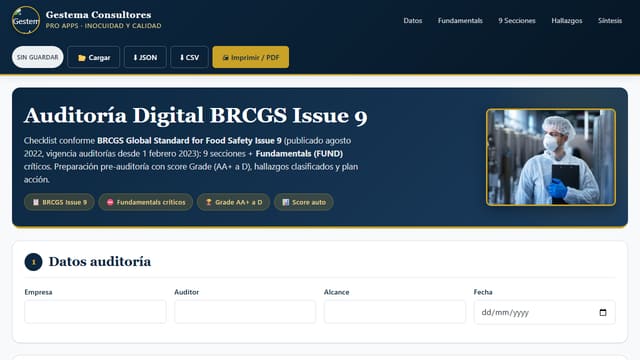
Task: Download the CSV export
Action: tap(189, 57)
